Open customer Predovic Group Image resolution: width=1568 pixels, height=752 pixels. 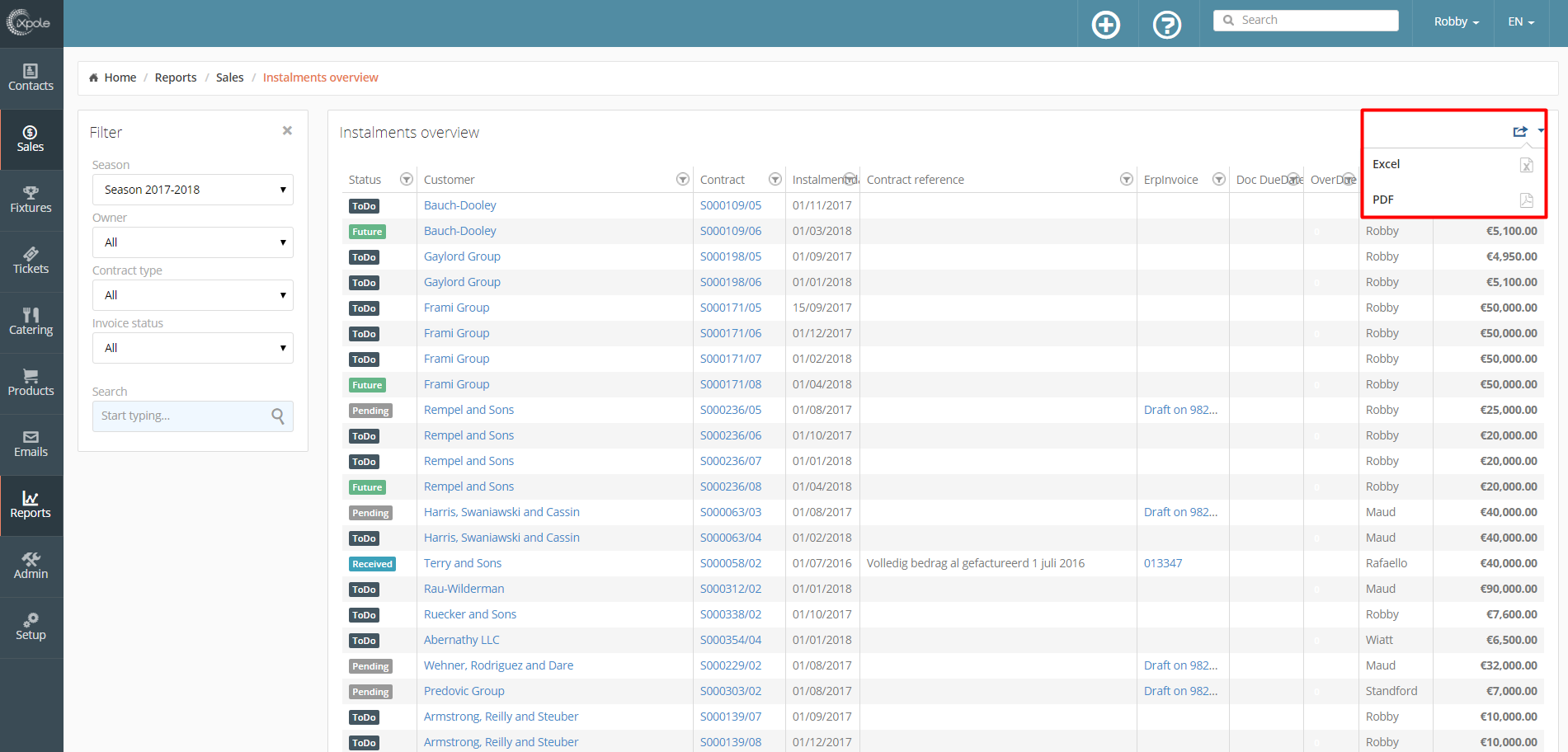[x=464, y=691]
